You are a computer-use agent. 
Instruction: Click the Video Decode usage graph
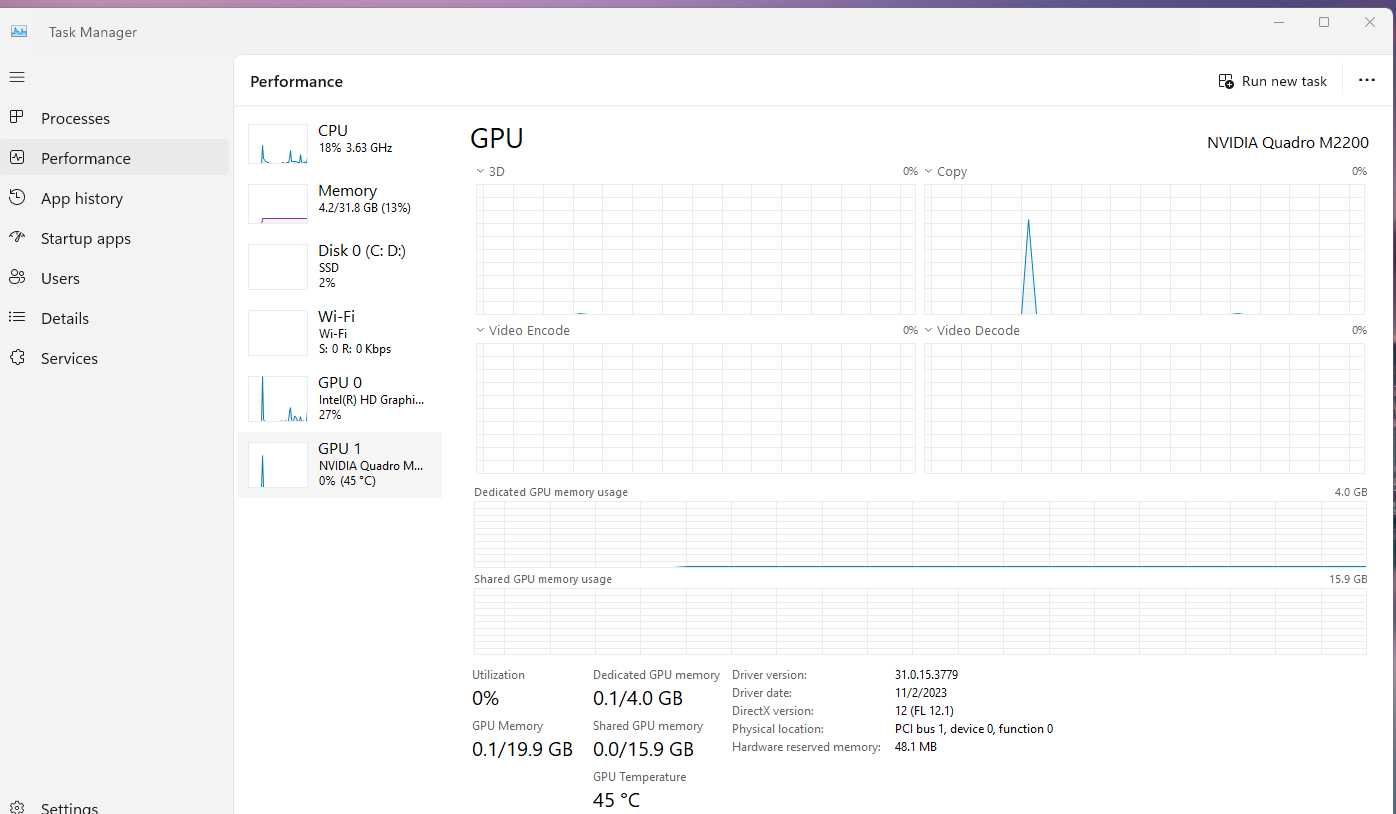pos(1144,408)
